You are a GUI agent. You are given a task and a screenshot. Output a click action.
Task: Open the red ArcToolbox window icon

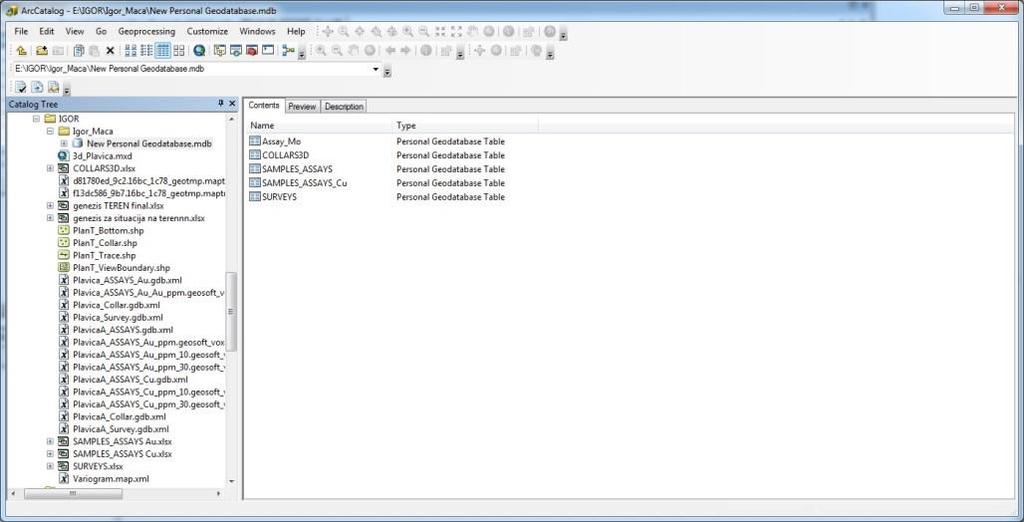[252, 50]
